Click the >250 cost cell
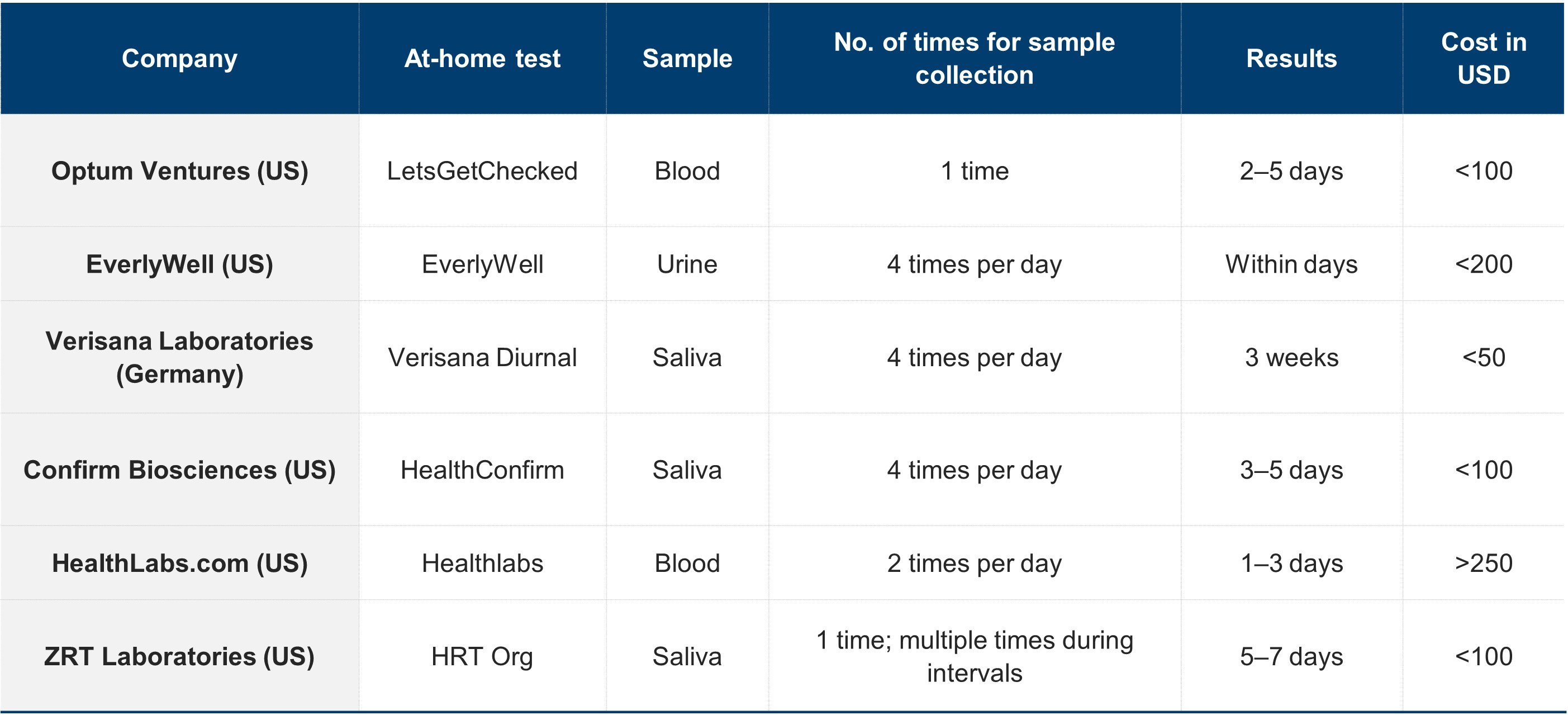1568x715 pixels. click(x=1484, y=563)
